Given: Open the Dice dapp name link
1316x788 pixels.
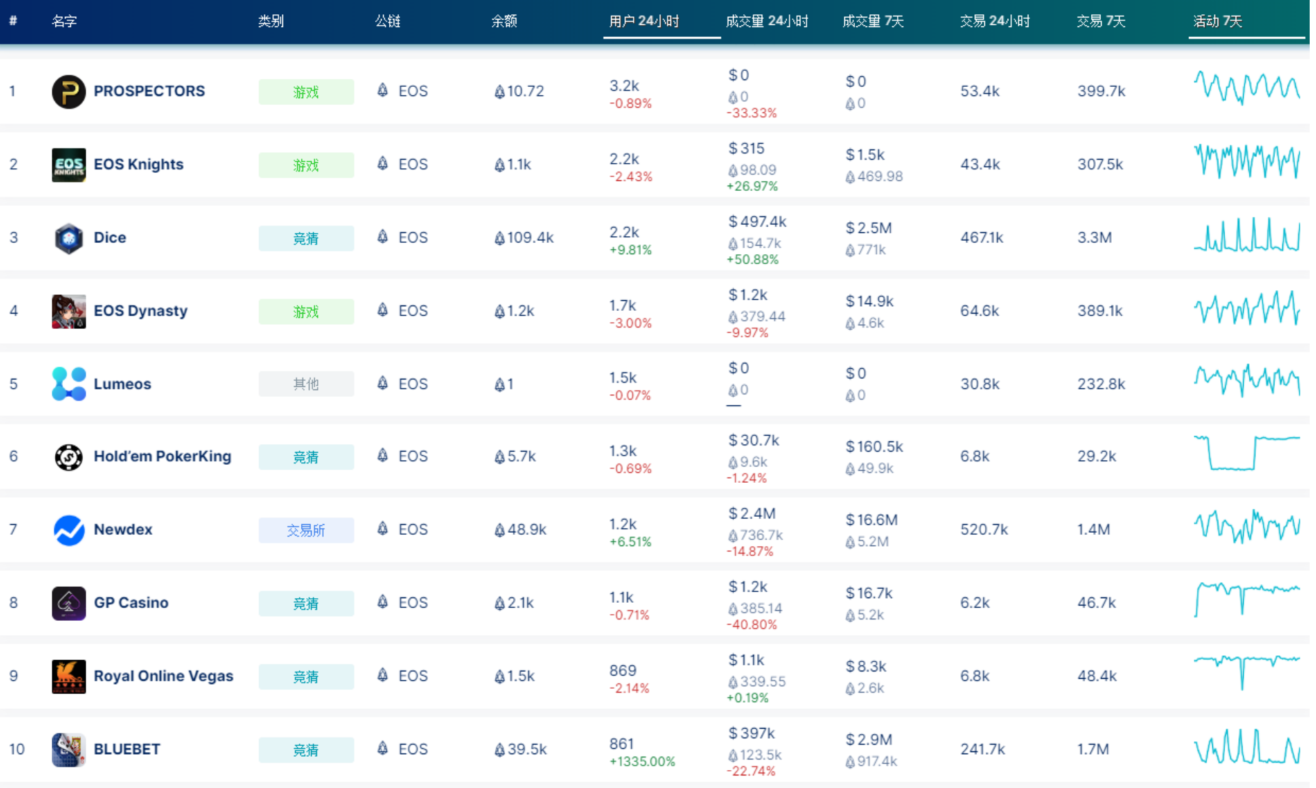Looking at the screenshot, I should (110, 238).
